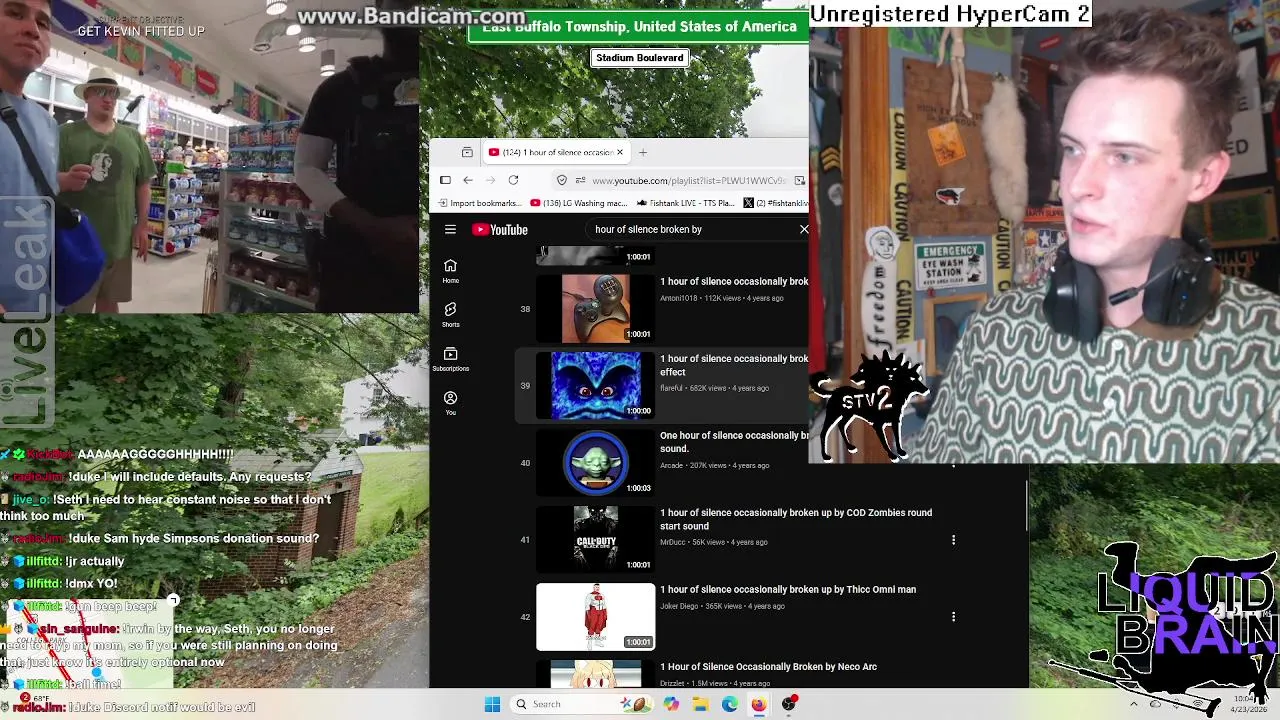Open the Windows Start menu
The width and height of the screenshot is (1280, 720).
492,704
